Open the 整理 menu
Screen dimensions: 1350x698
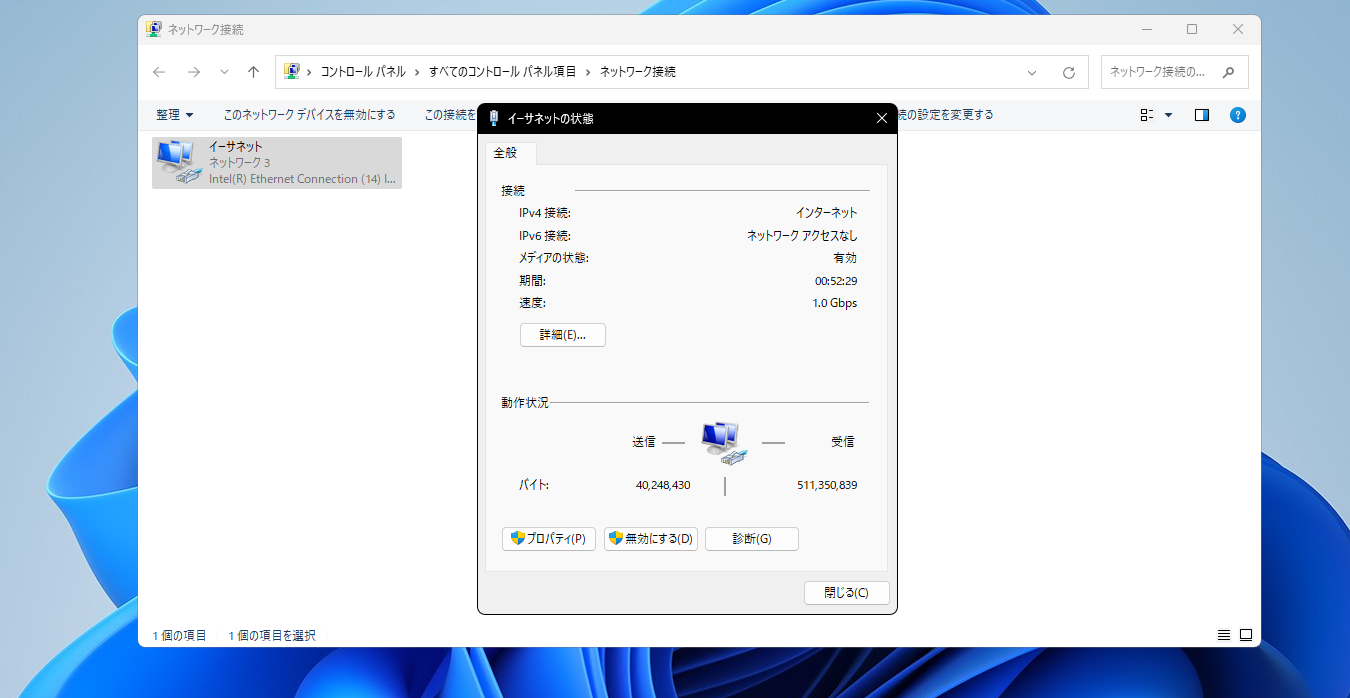175,115
